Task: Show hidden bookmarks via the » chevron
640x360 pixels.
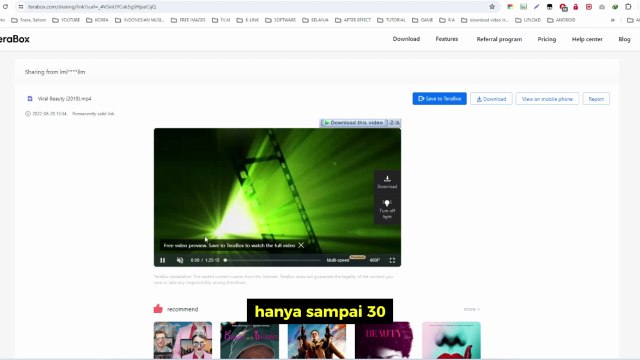Action: coord(613,20)
